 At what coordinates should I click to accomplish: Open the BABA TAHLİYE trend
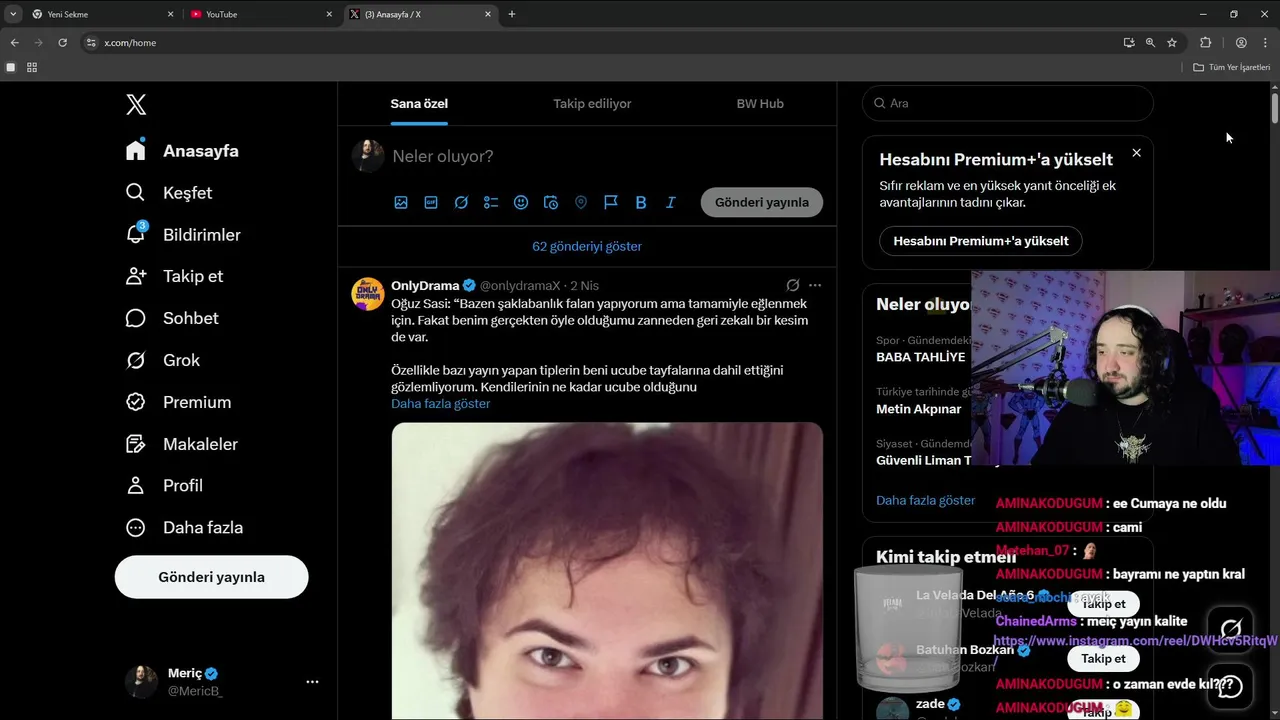click(921, 357)
